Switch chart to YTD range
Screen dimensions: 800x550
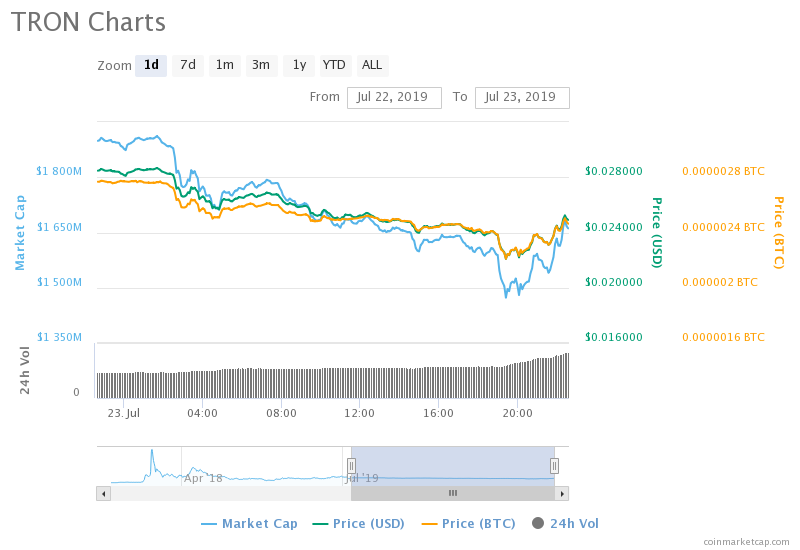coord(334,66)
